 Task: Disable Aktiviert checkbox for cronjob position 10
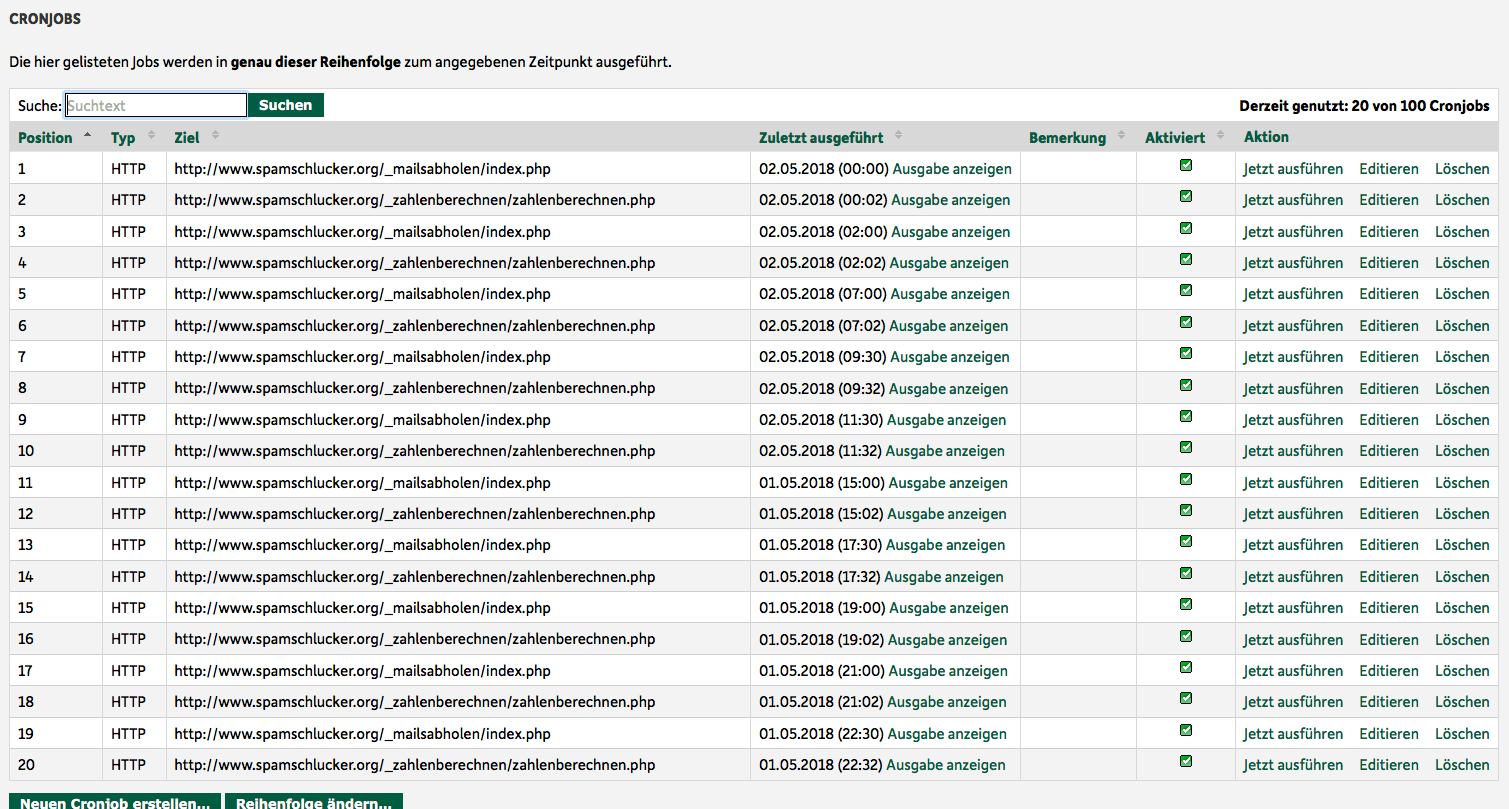click(1186, 448)
